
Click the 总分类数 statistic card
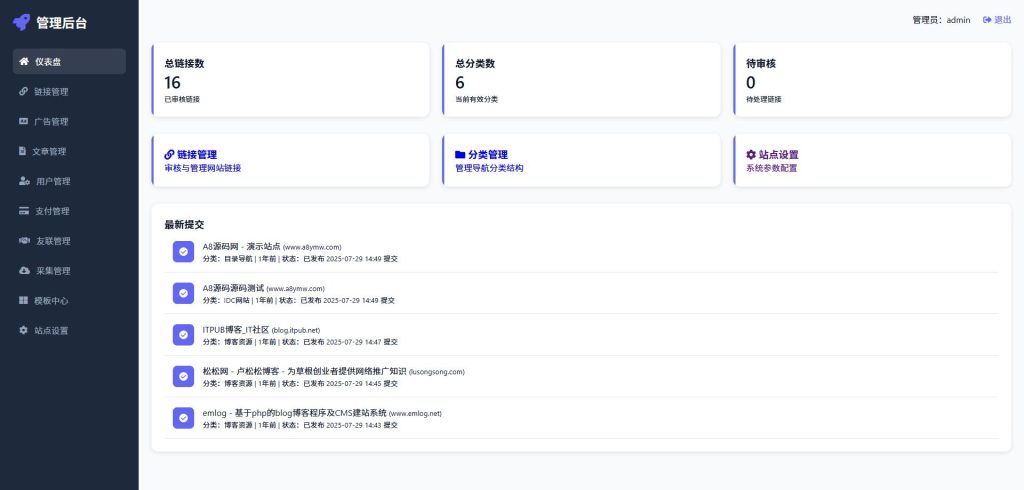pyautogui.click(x=581, y=80)
